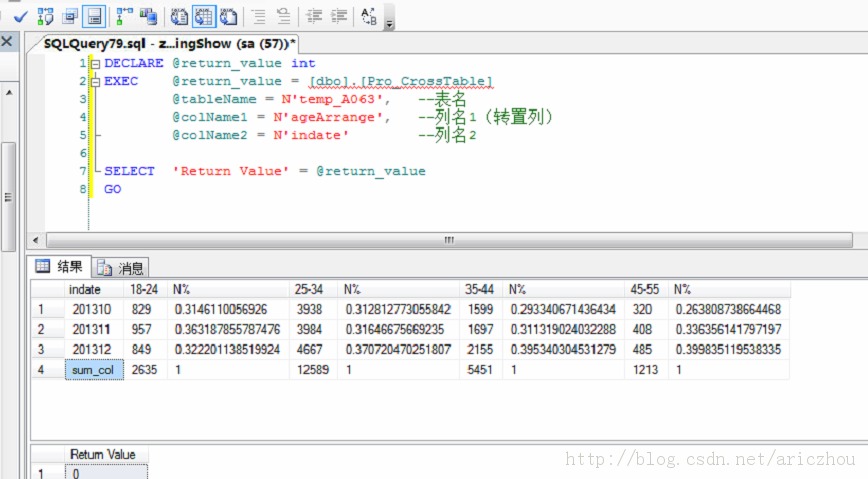This screenshot has height=479, width=868.
Task: Toggle IntelliSense enabled in the toolbar
Action: 94,17
